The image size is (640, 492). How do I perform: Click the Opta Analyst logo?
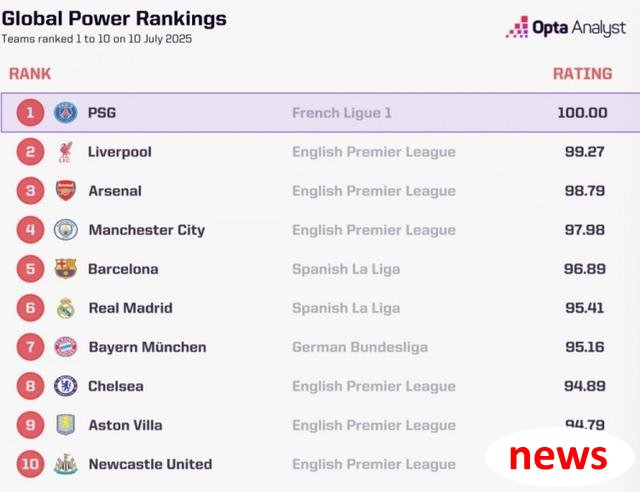click(566, 27)
